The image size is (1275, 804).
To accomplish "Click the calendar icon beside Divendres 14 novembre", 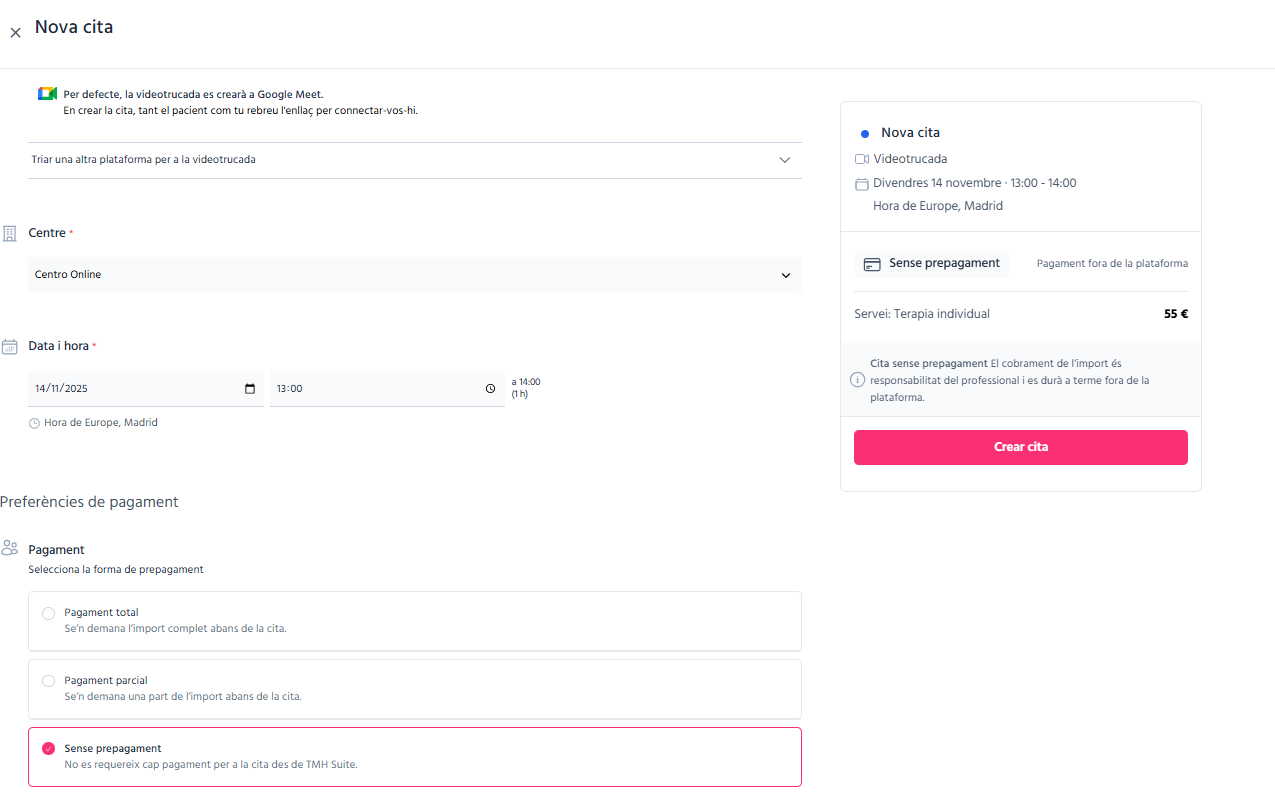I will (862, 184).
